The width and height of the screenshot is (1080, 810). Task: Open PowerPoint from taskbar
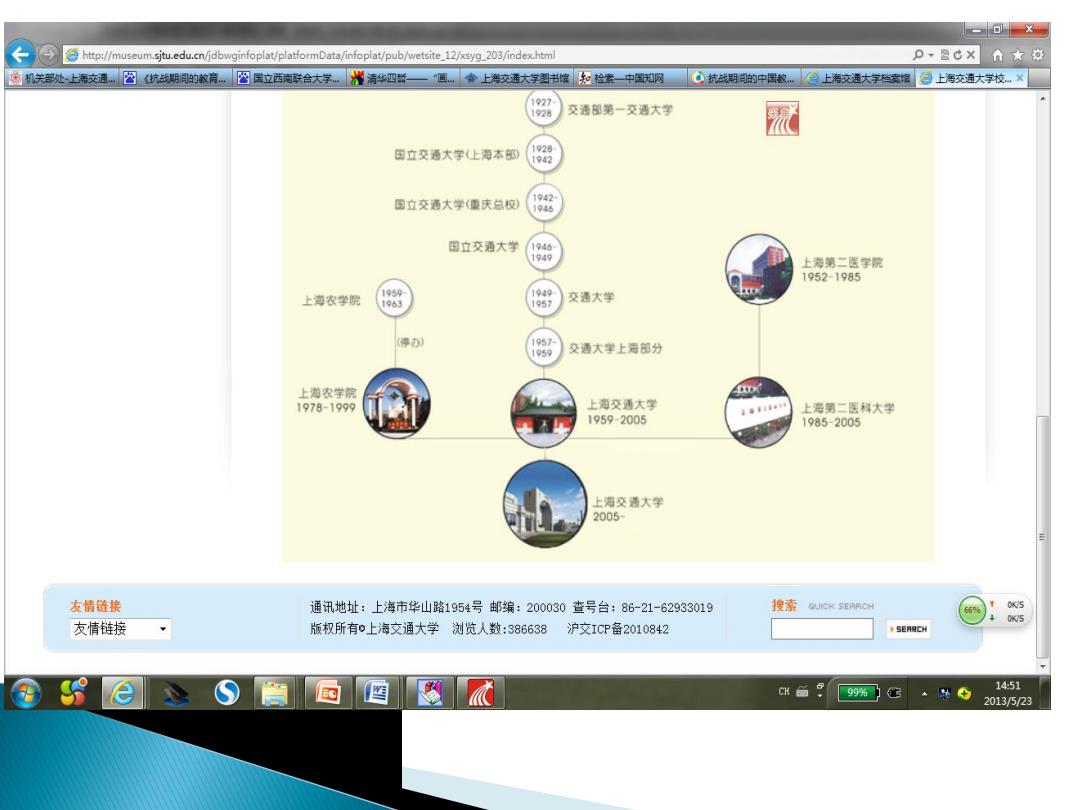[x=328, y=692]
